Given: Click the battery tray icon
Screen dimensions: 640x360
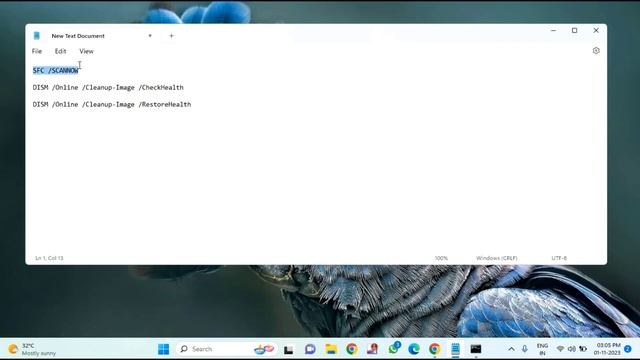Looking at the screenshot, I should [583, 349].
